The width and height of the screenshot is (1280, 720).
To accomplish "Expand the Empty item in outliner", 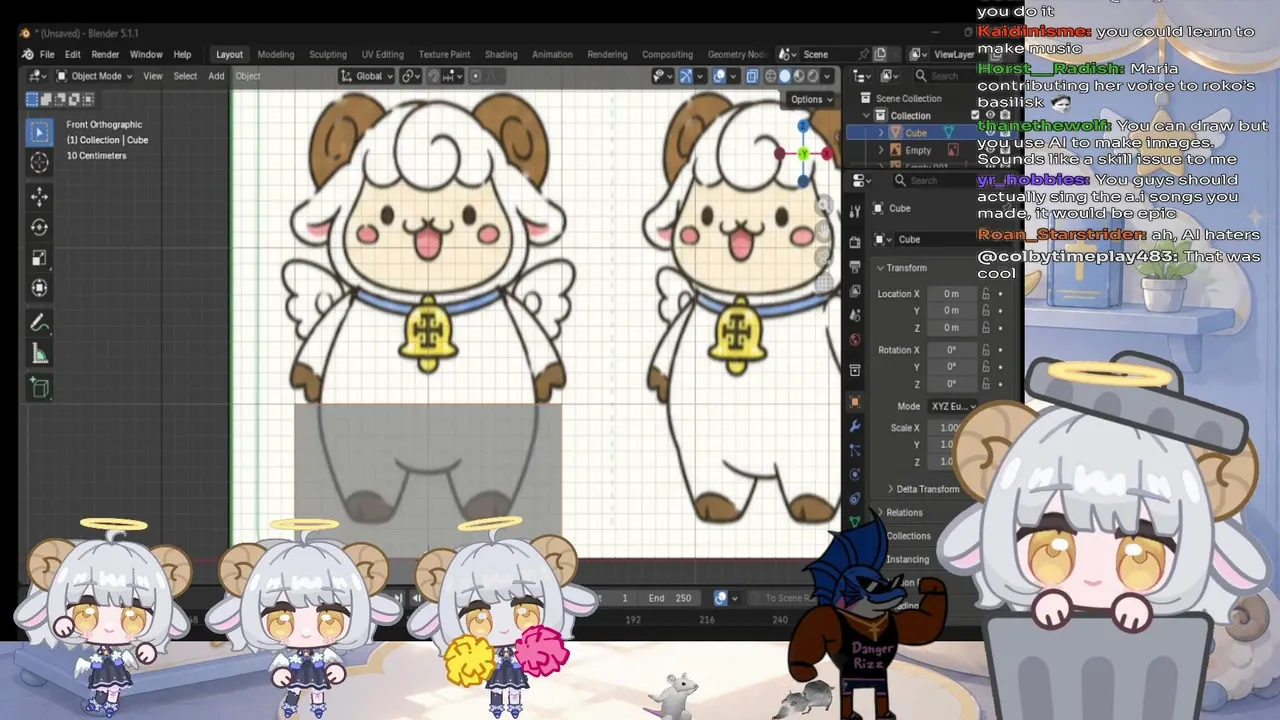I will coord(881,150).
